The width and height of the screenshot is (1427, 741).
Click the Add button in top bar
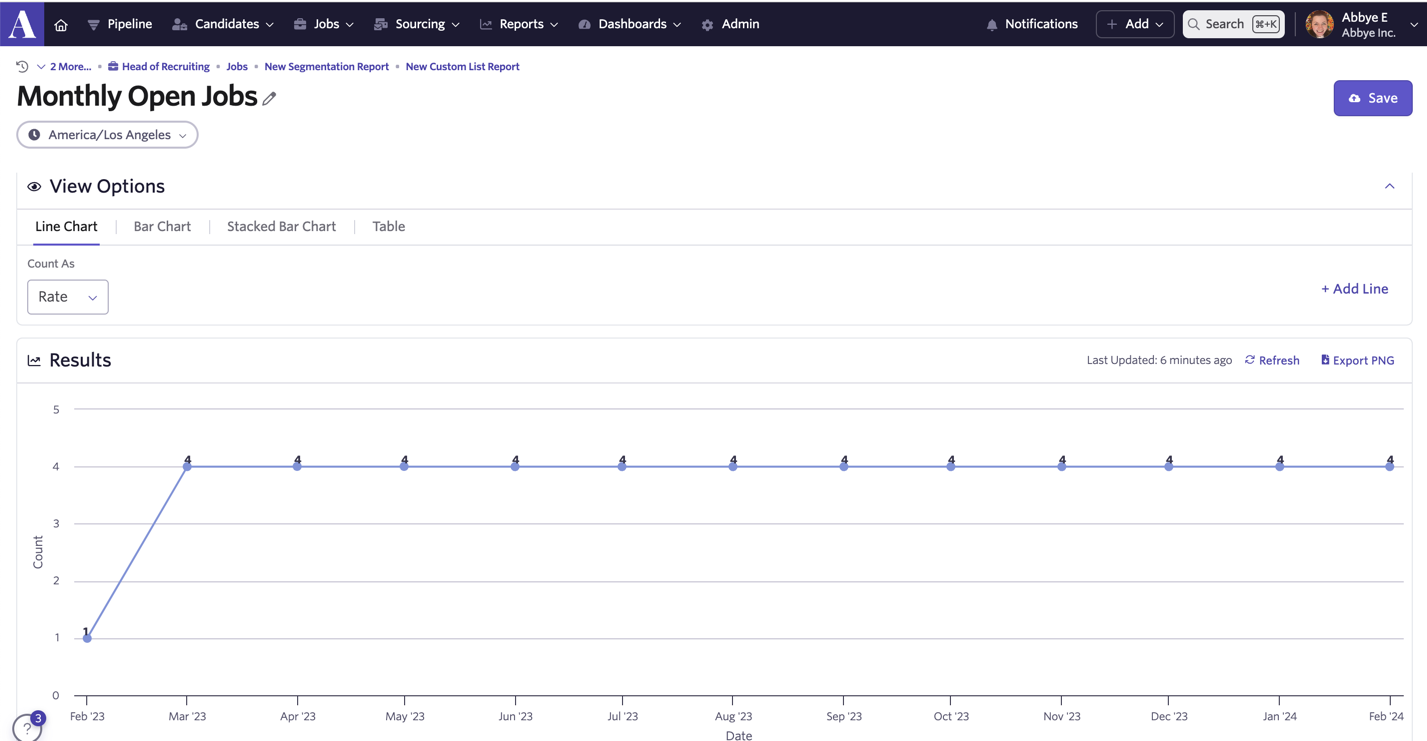pos(1135,24)
